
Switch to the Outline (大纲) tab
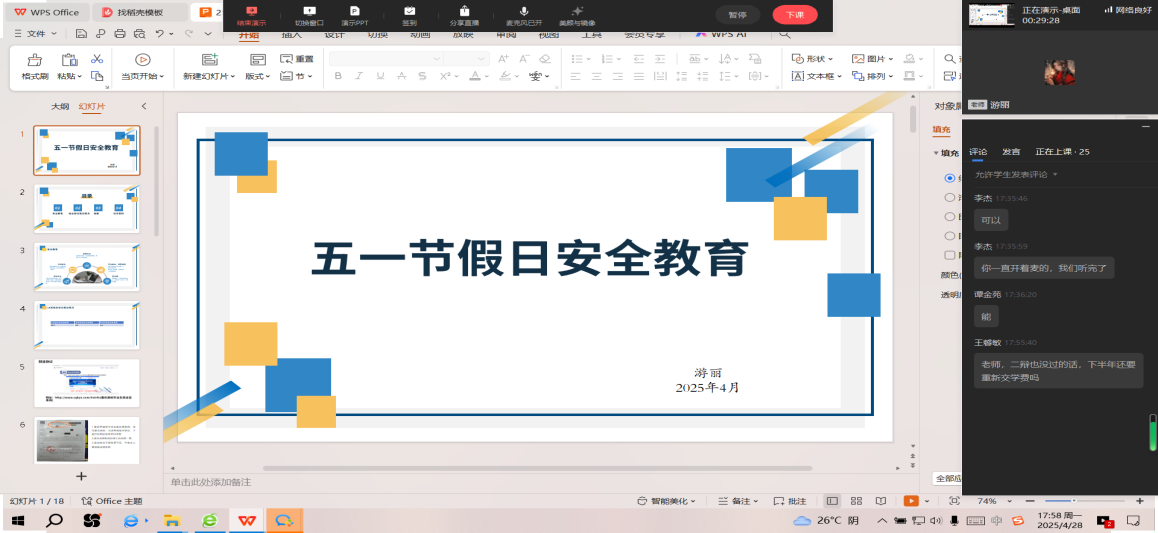pyautogui.click(x=60, y=106)
